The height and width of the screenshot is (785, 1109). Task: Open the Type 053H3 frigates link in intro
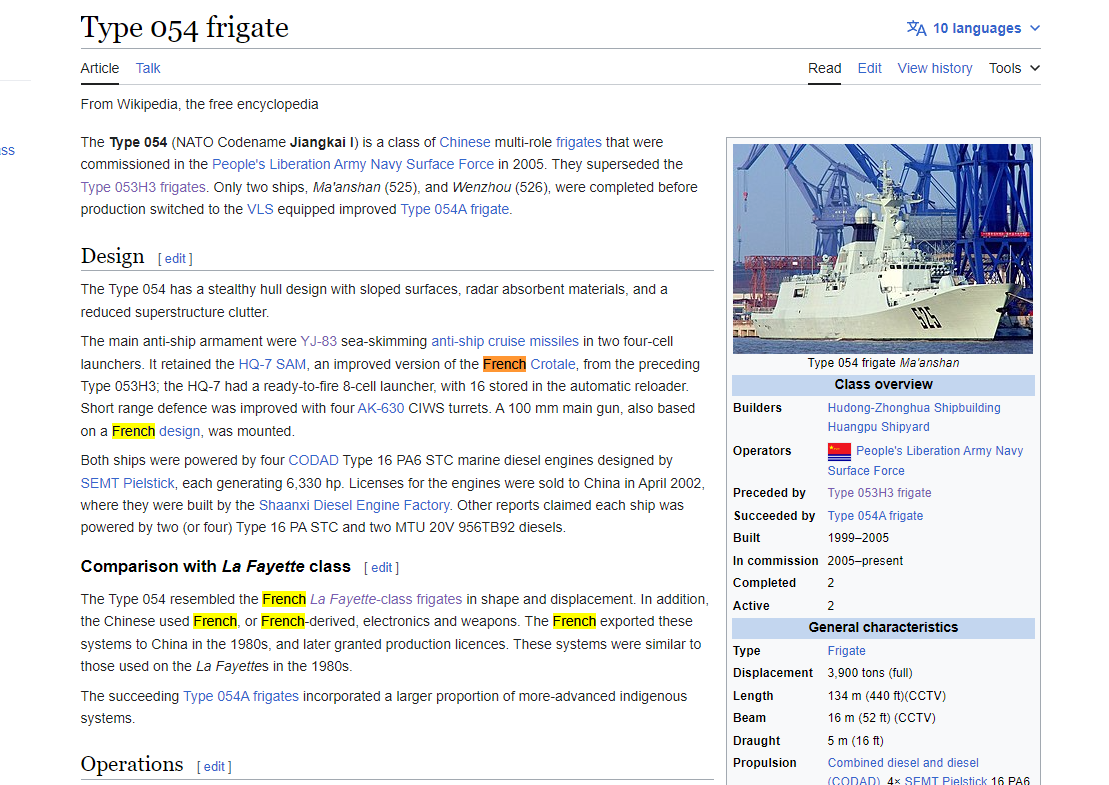tap(143, 187)
